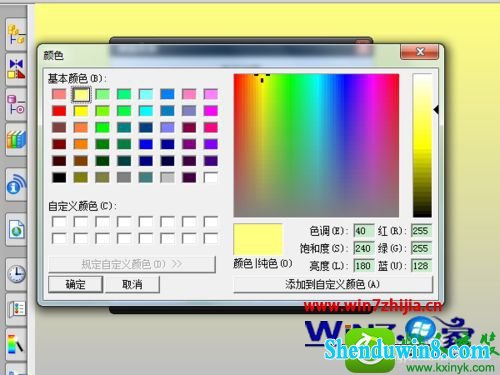Click the 红 red value field
Image resolution: width=500 pixels, height=375 pixels.
click(421, 231)
